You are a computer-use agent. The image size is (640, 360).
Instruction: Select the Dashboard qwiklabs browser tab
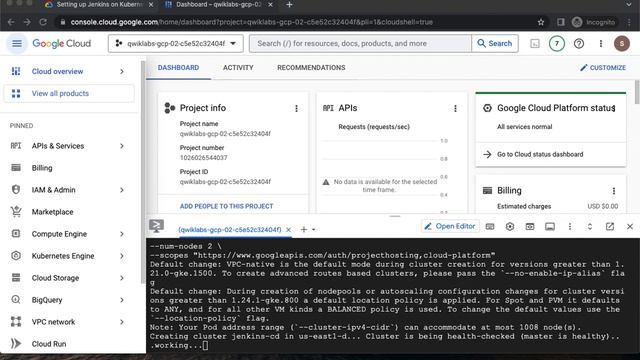click(x=218, y=5)
